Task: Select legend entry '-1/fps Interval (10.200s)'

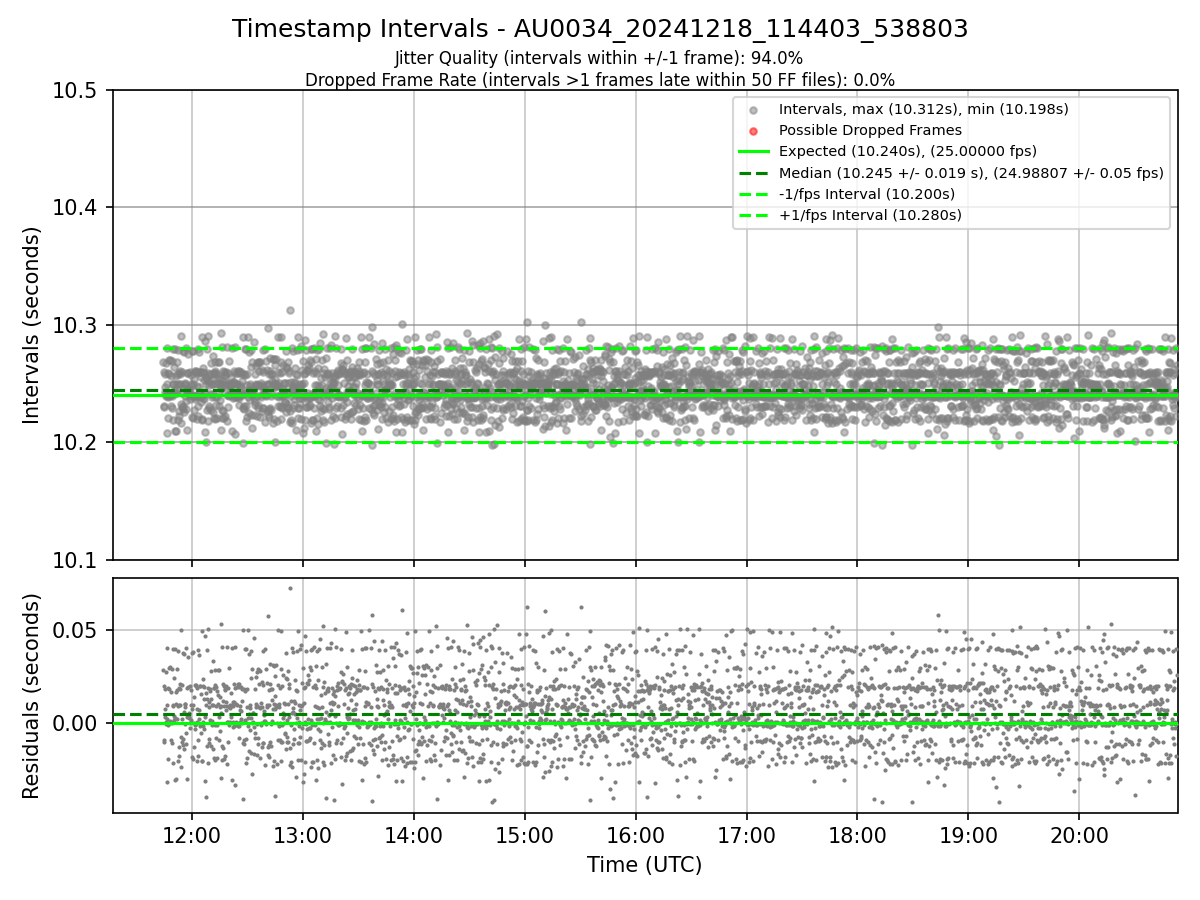Action: [x=867, y=194]
